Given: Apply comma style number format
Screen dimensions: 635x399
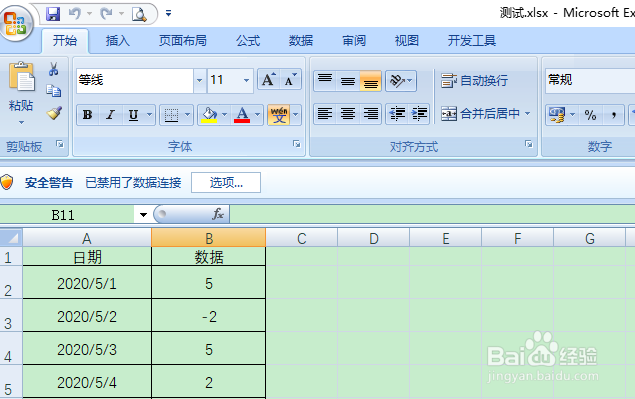Looking at the screenshot, I should point(614,115).
